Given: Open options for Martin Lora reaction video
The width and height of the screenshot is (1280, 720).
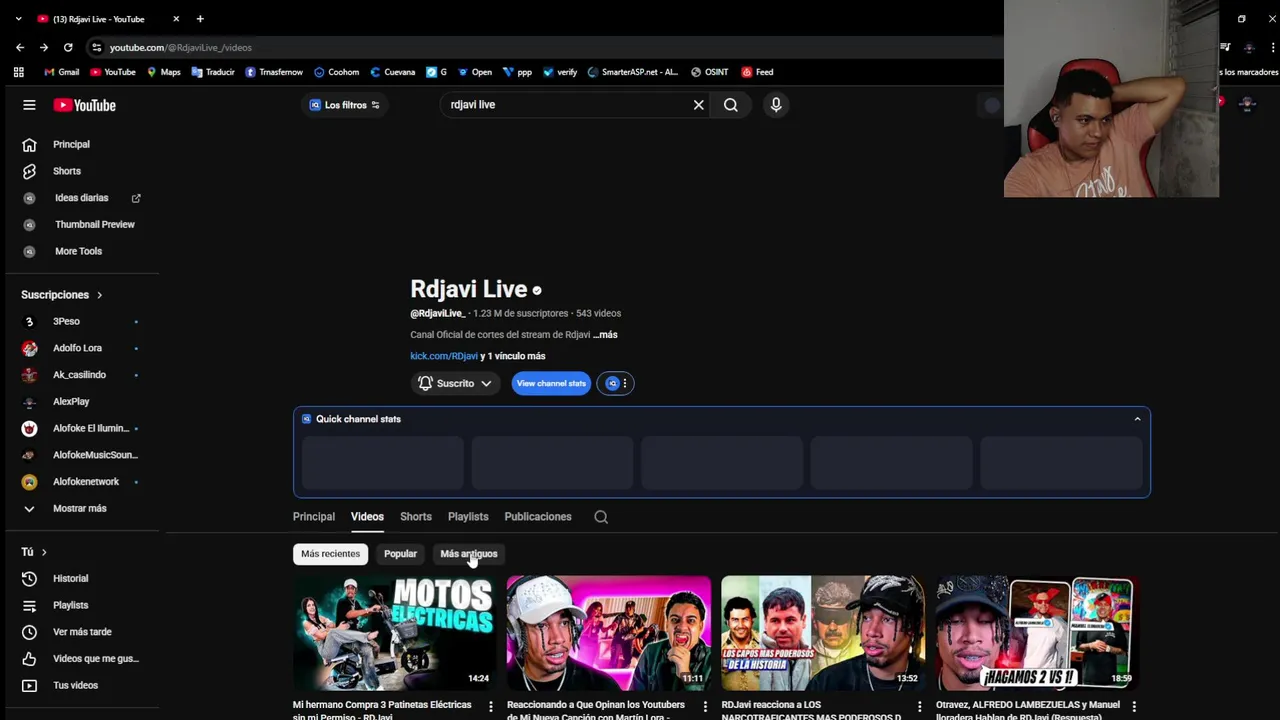Looking at the screenshot, I should coord(705,707).
